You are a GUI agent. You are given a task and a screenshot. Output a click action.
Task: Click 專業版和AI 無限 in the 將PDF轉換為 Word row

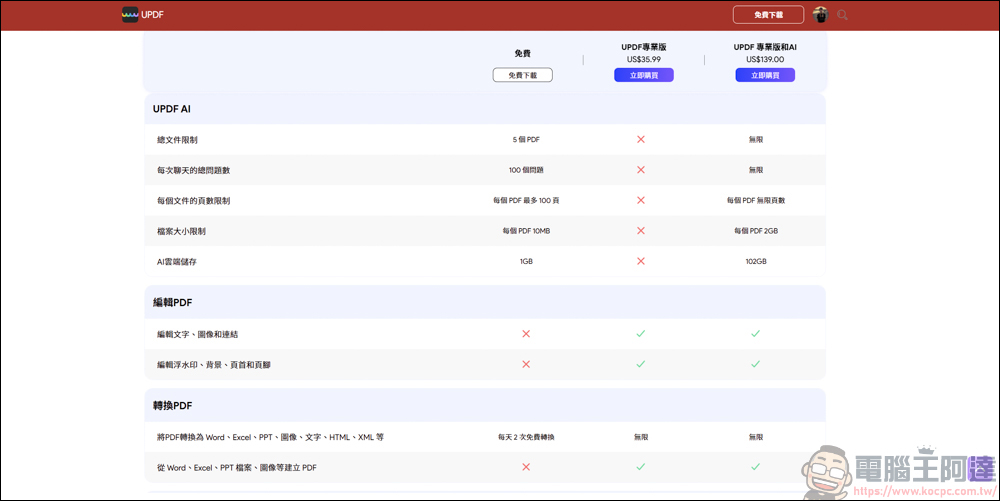(756, 437)
